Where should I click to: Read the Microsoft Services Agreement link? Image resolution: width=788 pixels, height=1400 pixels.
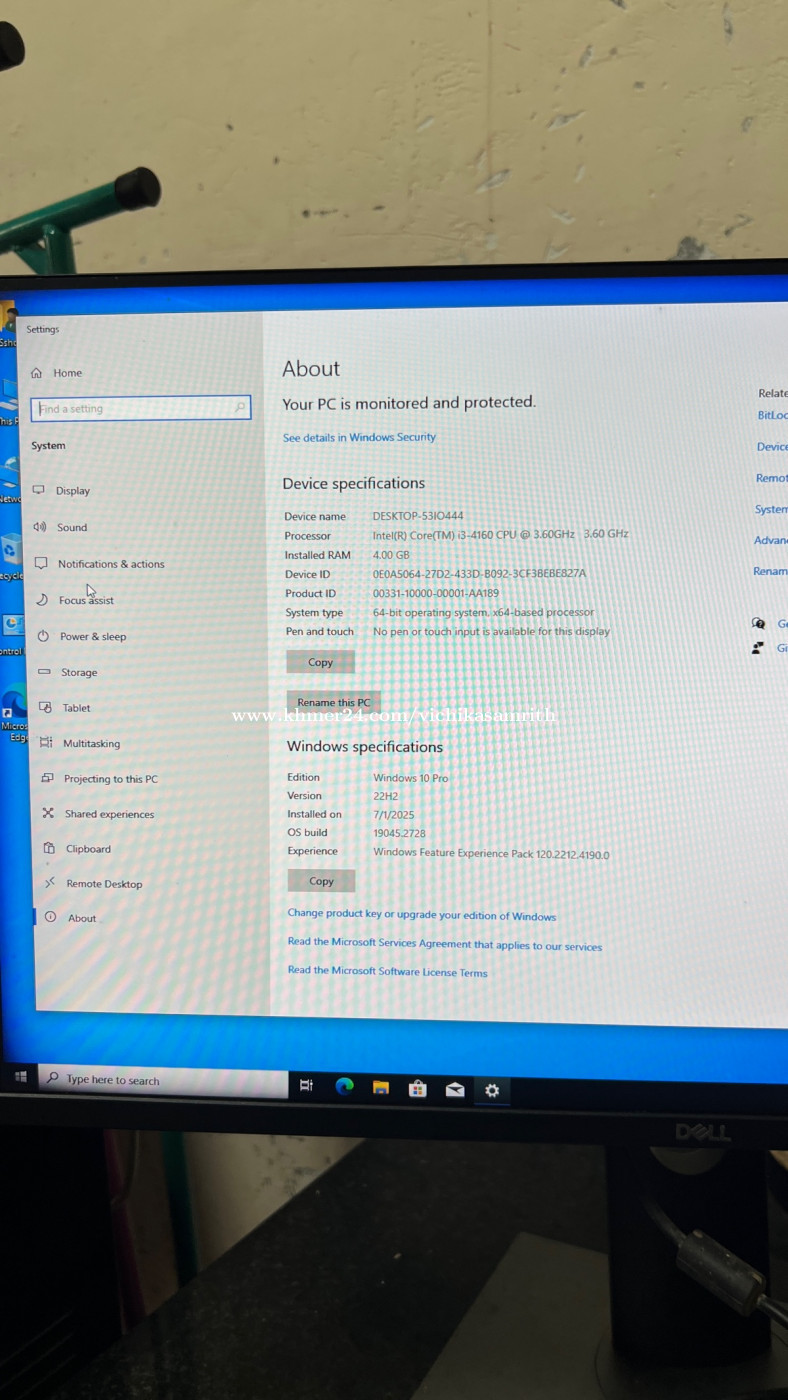coord(445,944)
